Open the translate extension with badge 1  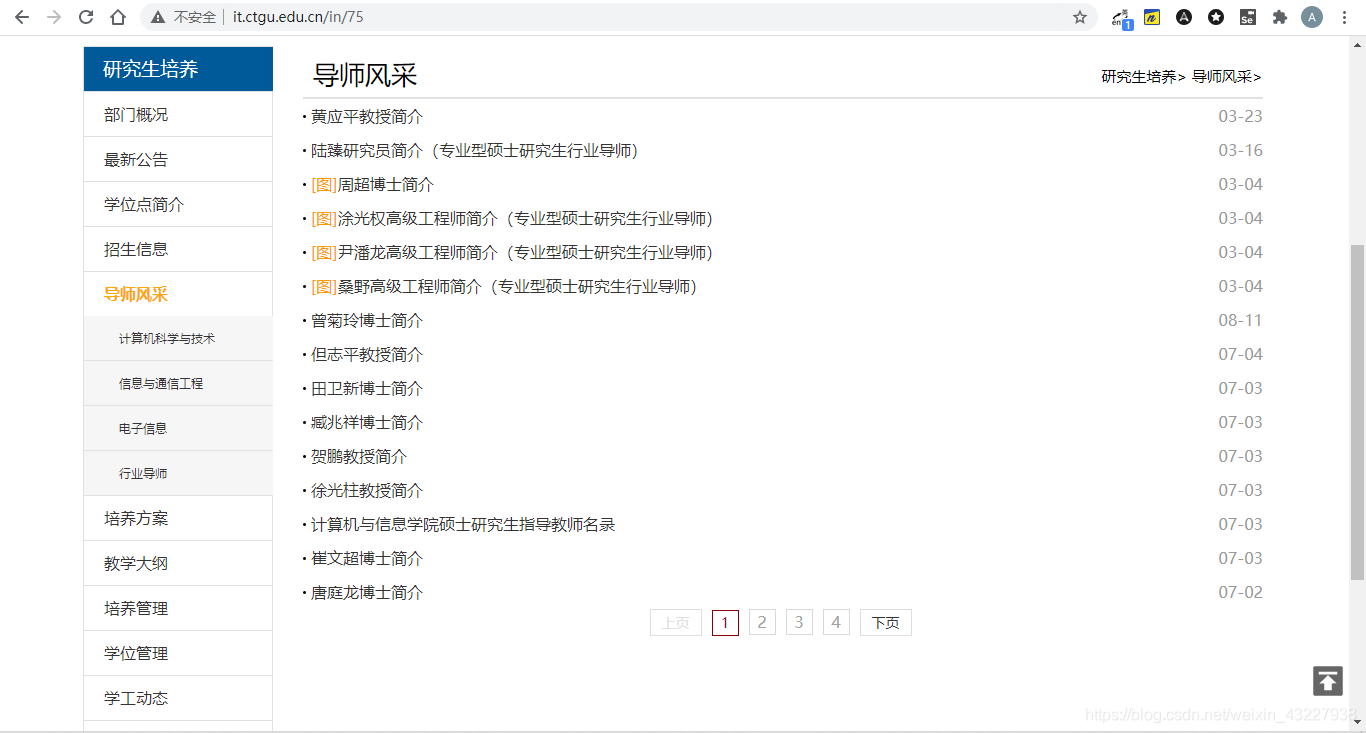(1119, 17)
